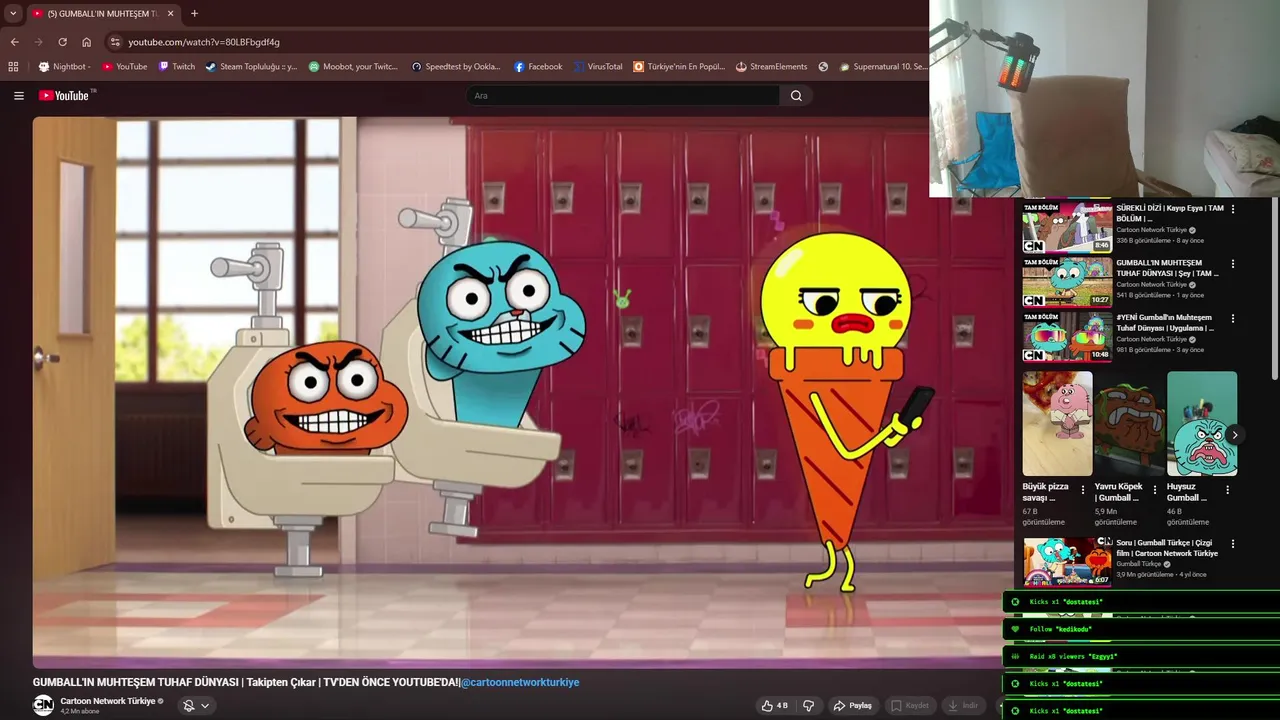Open options menu for Soru Gumball video

tap(1233, 544)
